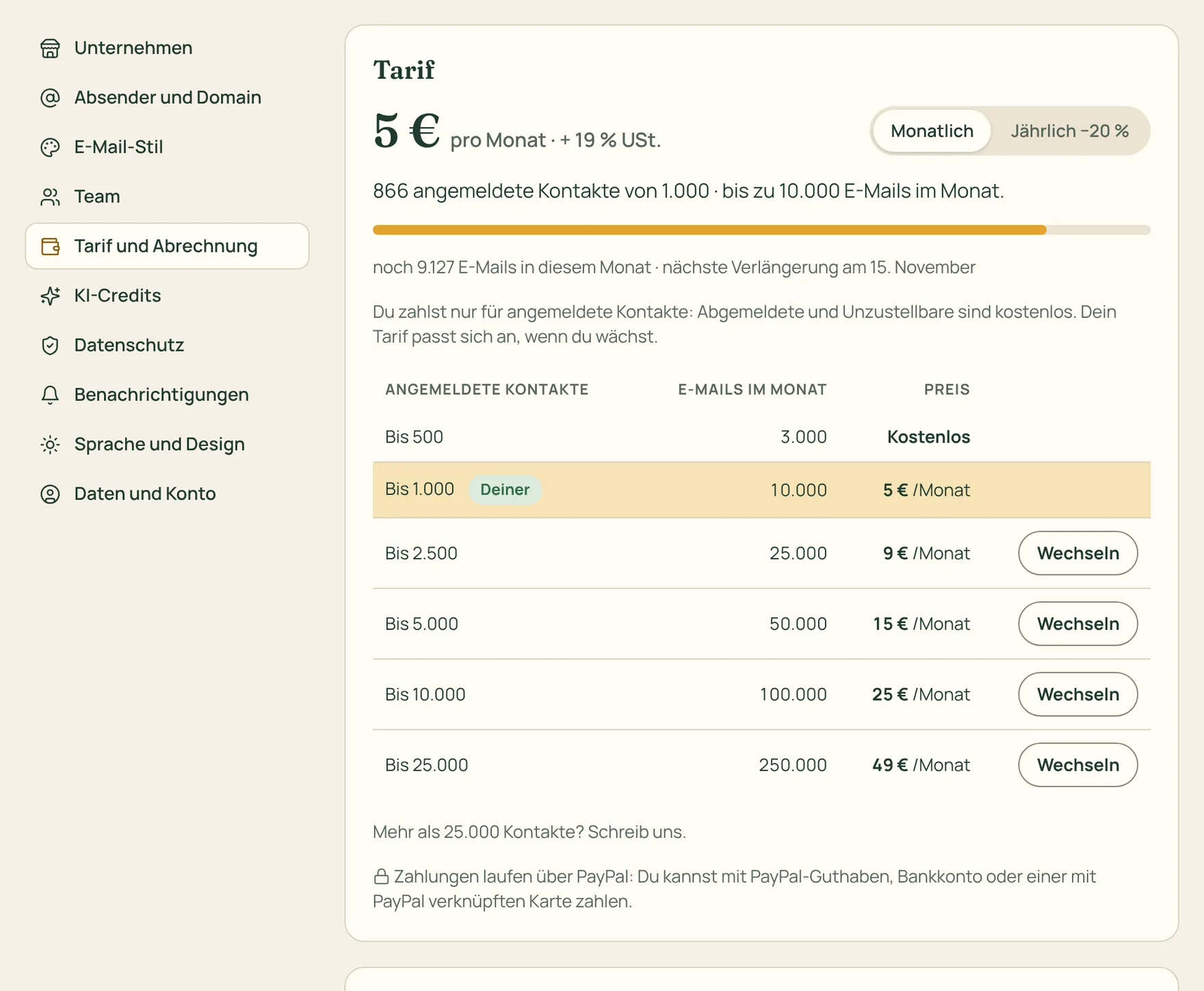Open the Unternehmen settings section

tap(167, 48)
